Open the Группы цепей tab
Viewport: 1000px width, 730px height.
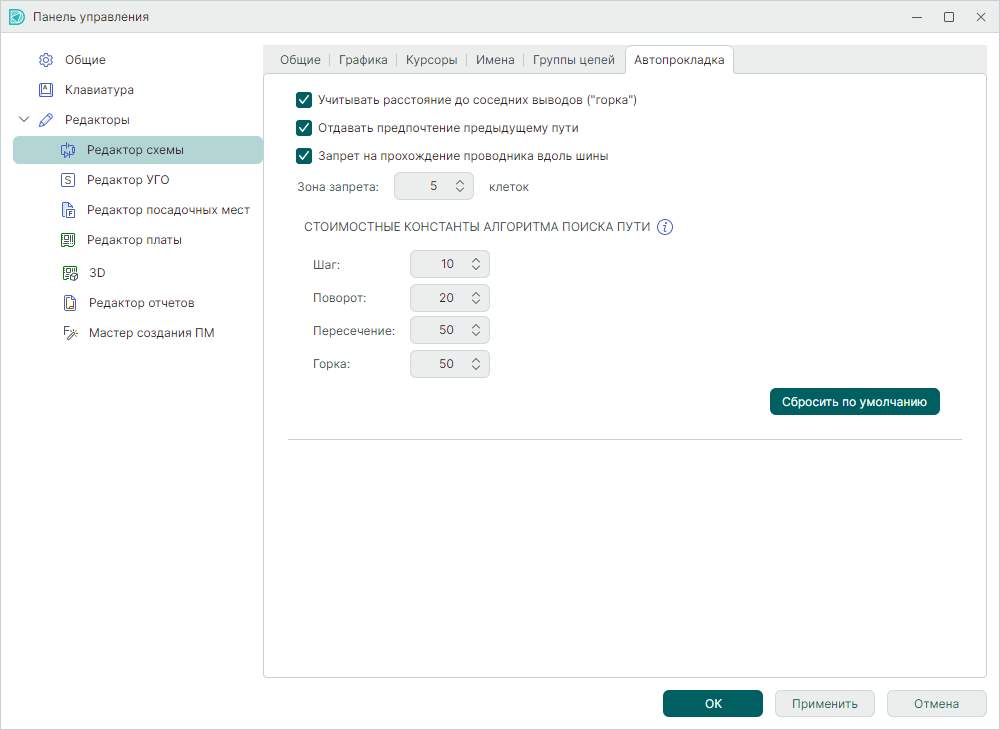click(573, 60)
